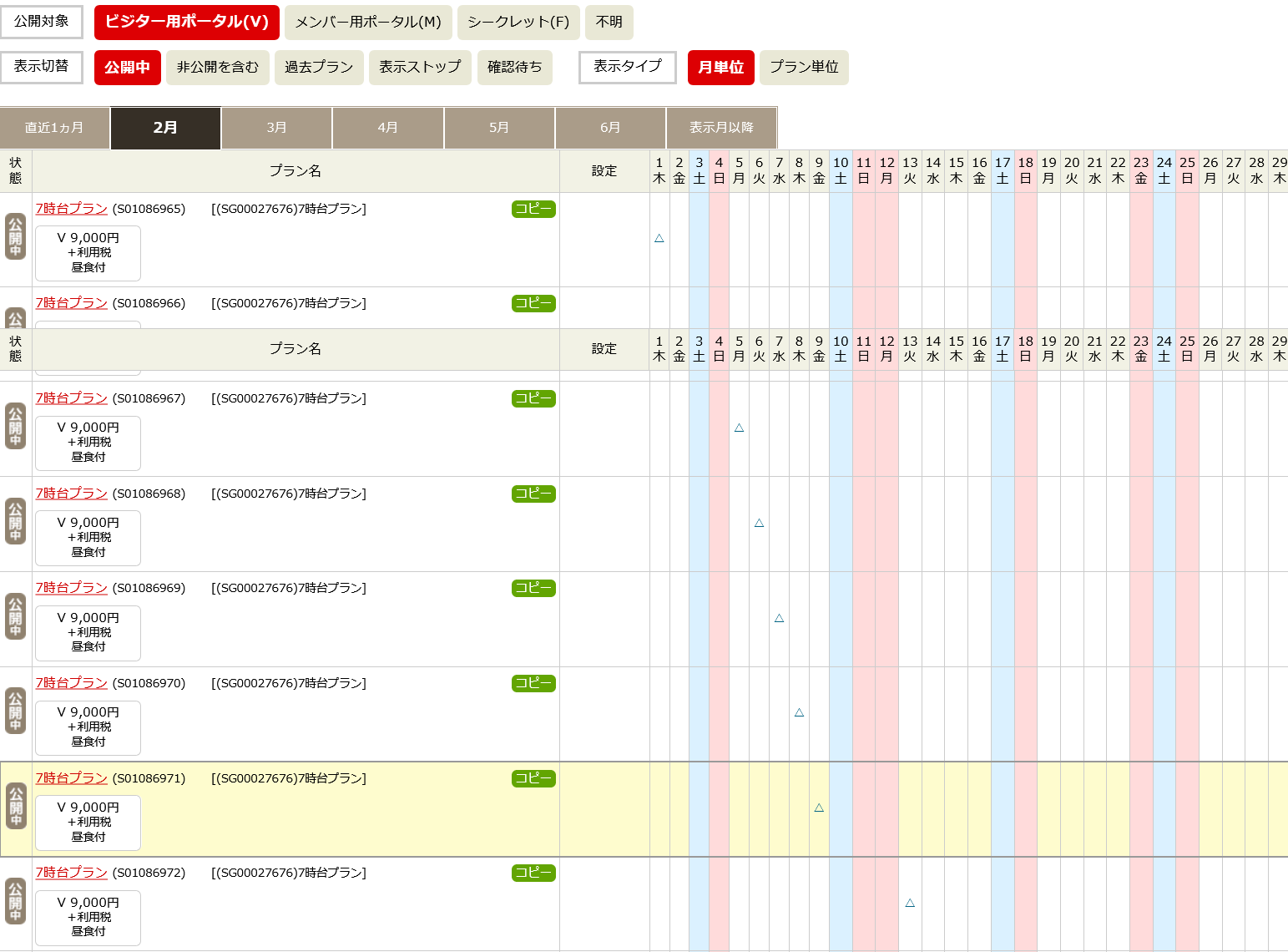Image resolution: width=1288 pixels, height=952 pixels.
Task: Click the 表示切替 label
Action: click(x=42, y=67)
